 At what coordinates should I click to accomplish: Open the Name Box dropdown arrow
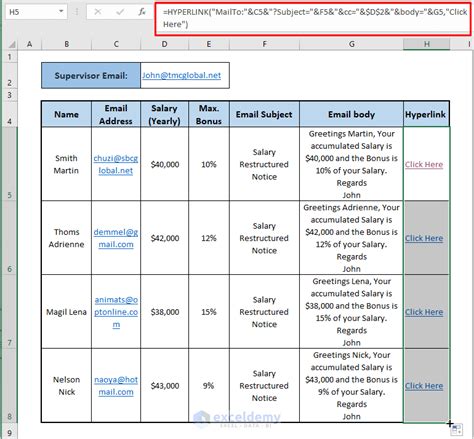61,12
